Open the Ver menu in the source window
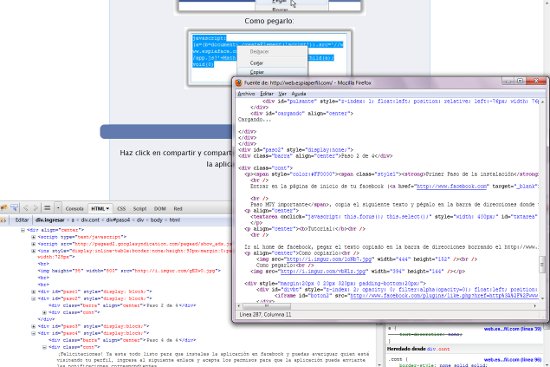This screenshot has height=367, width=550. (x=282, y=94)
